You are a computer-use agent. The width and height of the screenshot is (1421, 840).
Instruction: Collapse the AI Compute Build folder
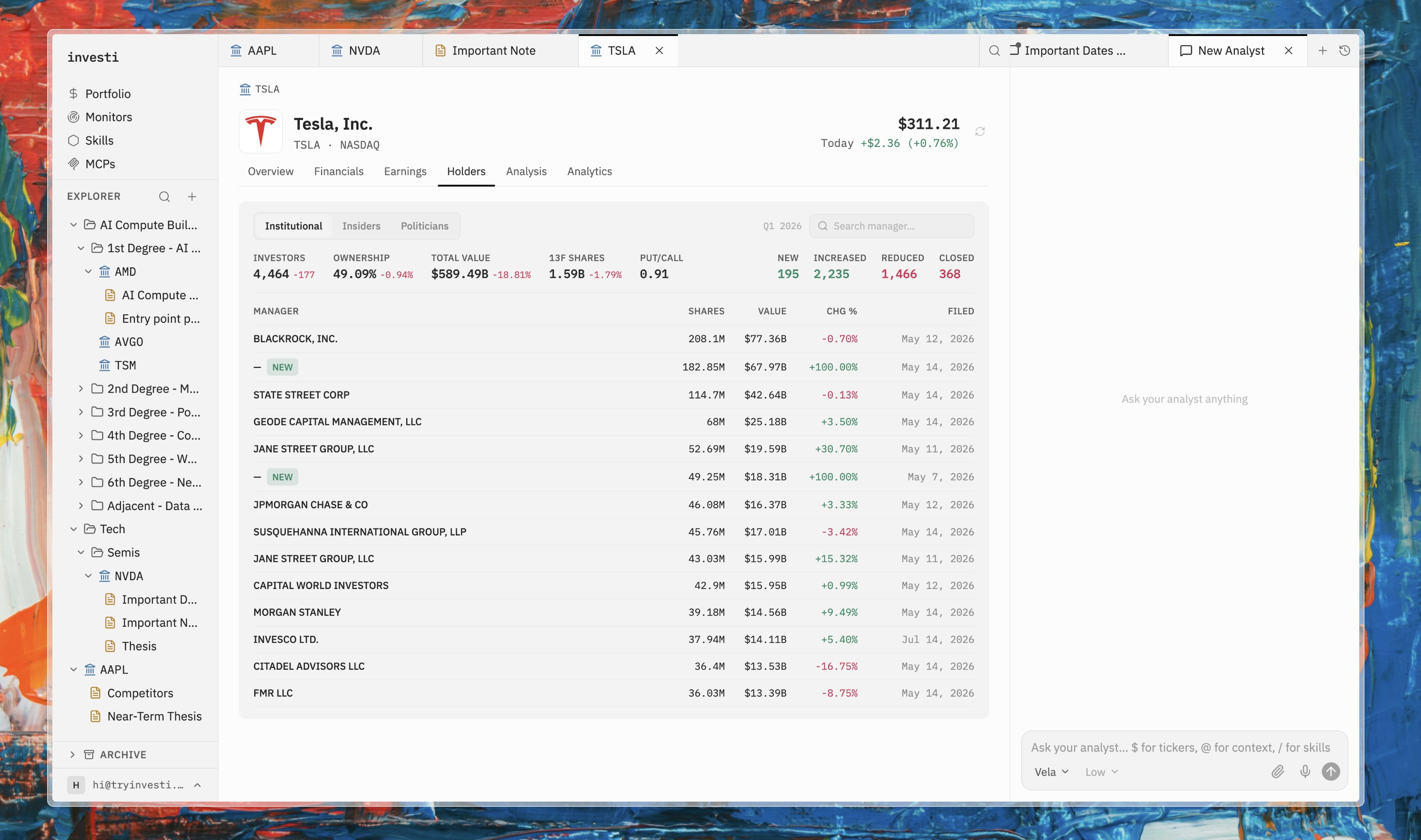pos(73,225)
